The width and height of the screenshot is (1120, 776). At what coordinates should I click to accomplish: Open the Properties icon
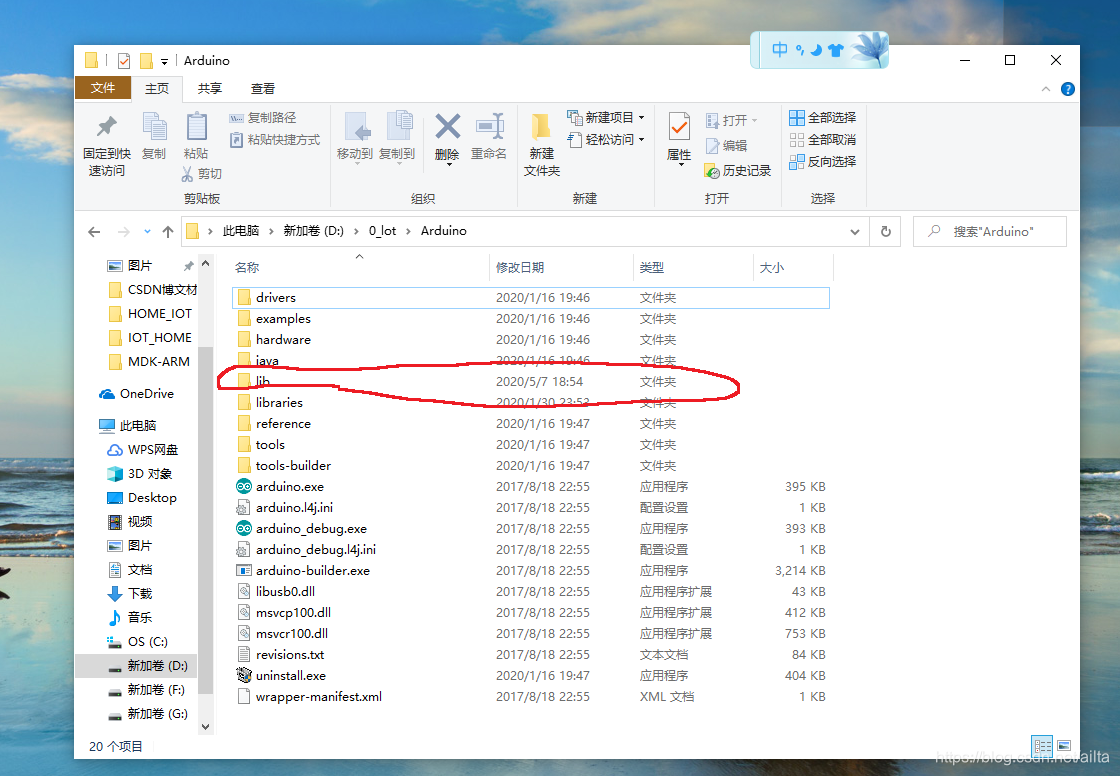point(679,126)
